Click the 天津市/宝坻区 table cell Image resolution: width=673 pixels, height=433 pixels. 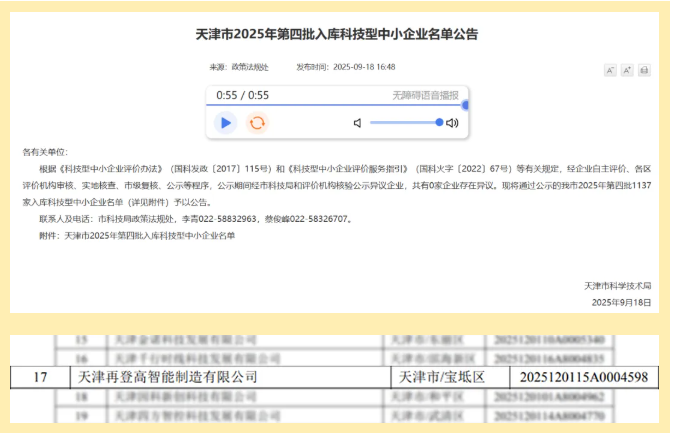[441, 377]
